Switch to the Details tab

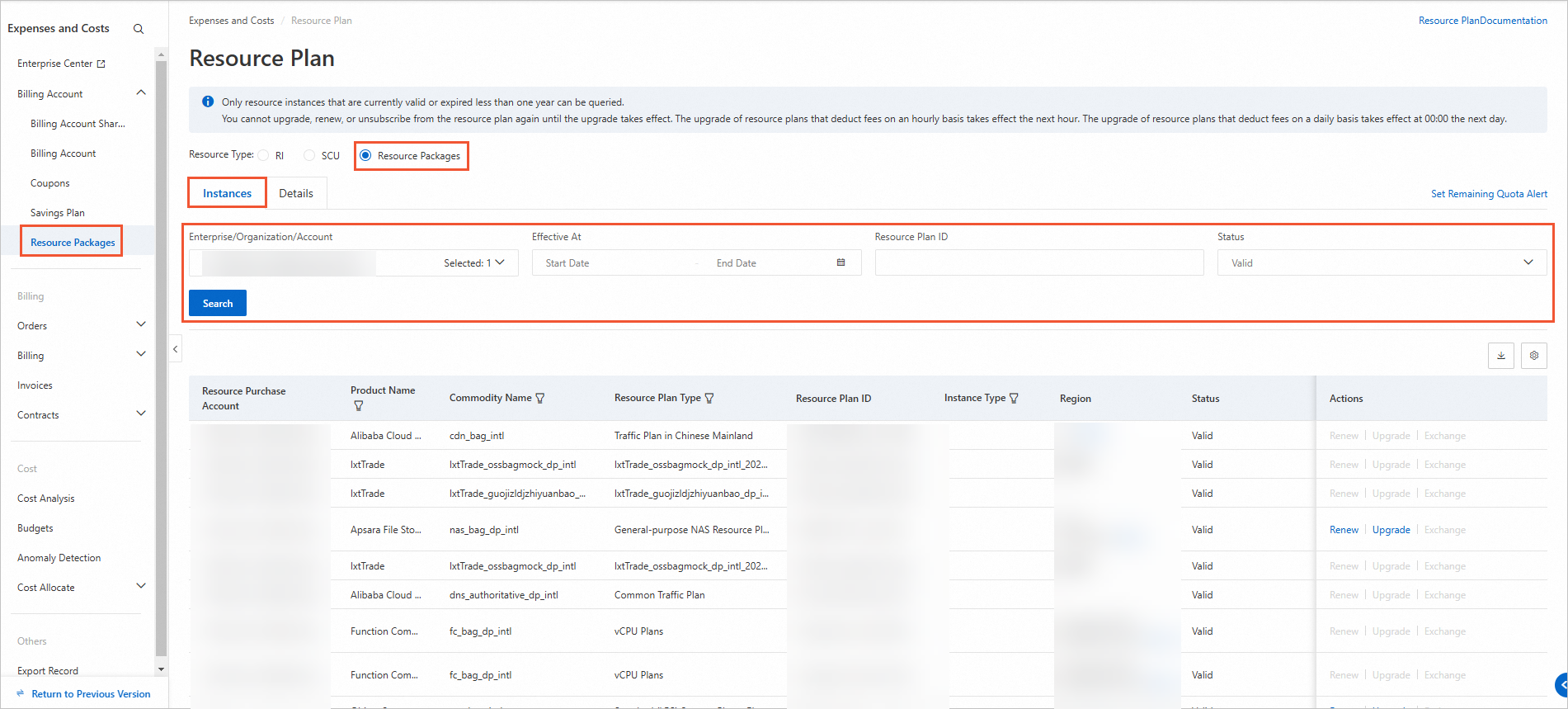pos(296,193)
